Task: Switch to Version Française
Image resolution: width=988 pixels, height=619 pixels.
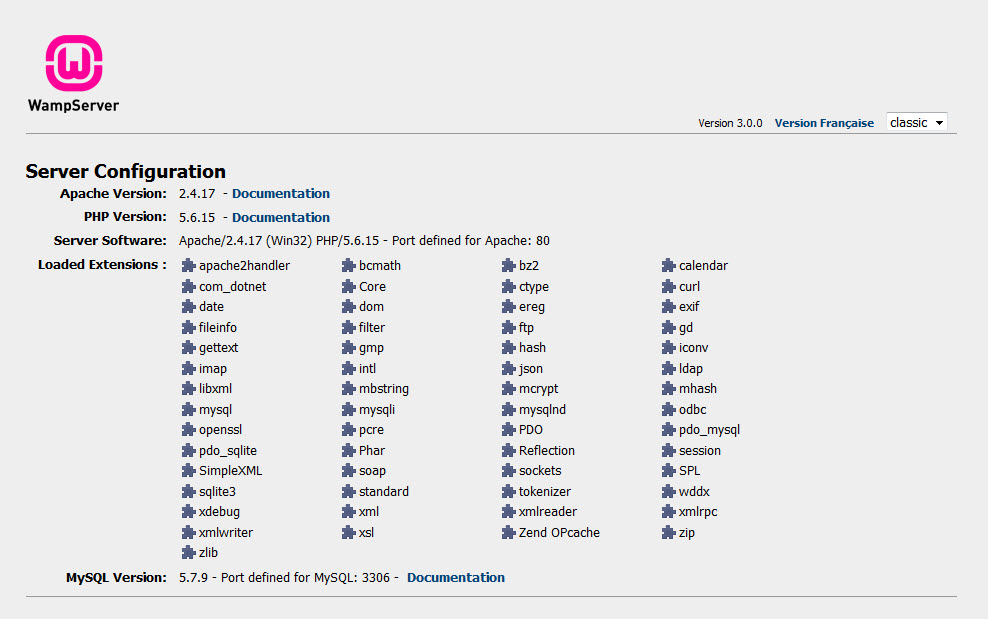Action: point(824,123)
